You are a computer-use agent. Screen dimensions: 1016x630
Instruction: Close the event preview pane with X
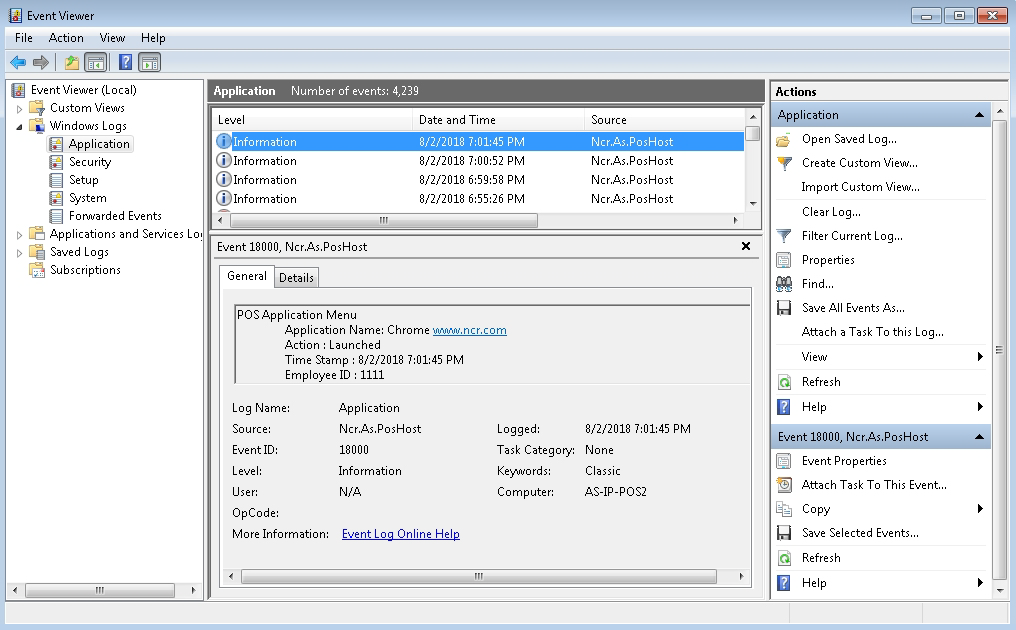[x=745, y=246]
